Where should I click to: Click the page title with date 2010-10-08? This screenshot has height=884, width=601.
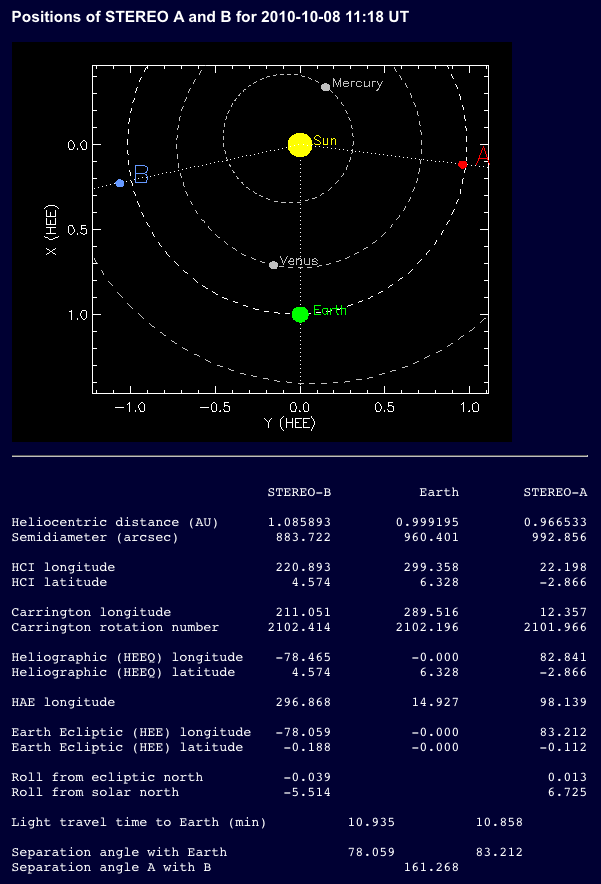coord(210,17)
